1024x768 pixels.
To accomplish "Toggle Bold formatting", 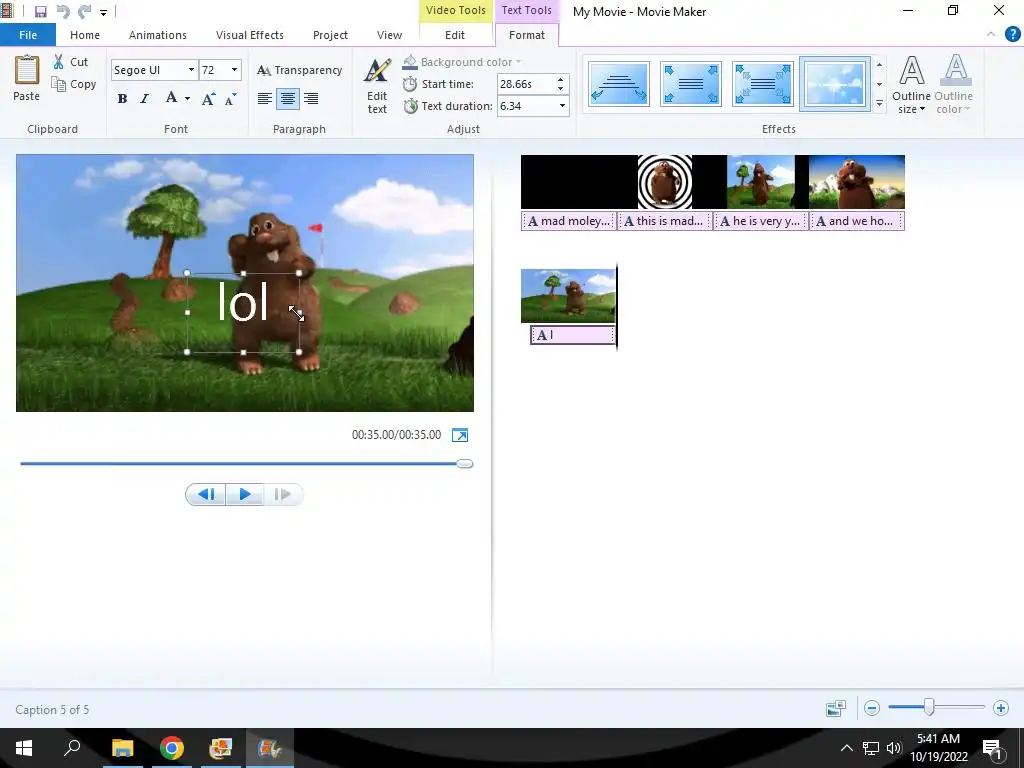I will tap(122, 99).
